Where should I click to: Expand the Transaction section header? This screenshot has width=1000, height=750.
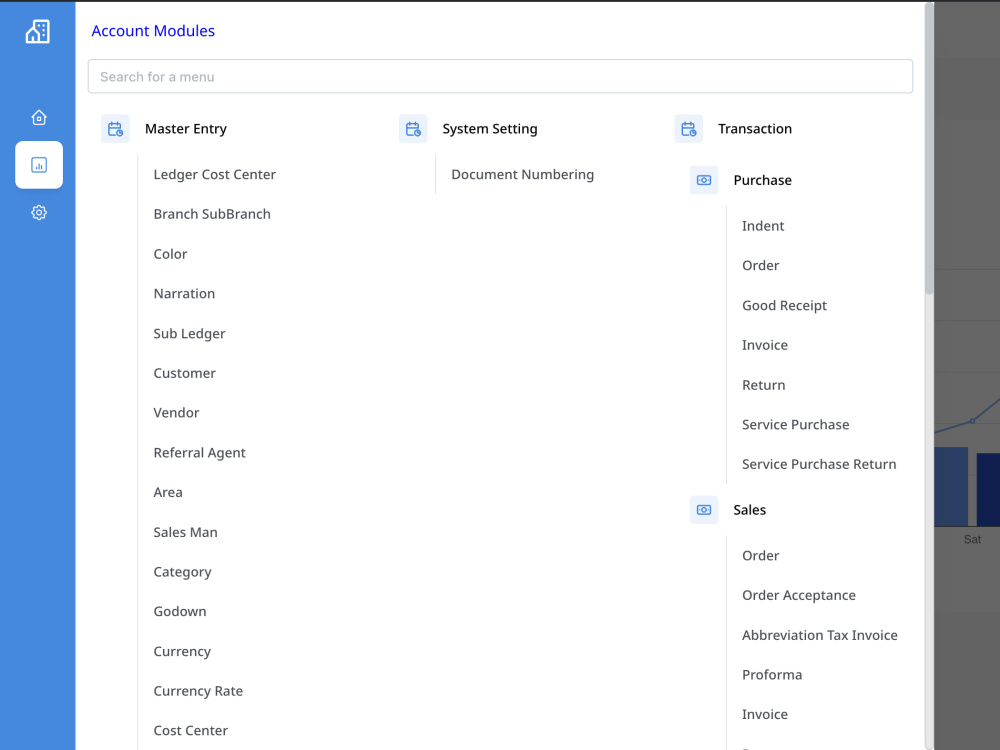click(x=755, y=129)
